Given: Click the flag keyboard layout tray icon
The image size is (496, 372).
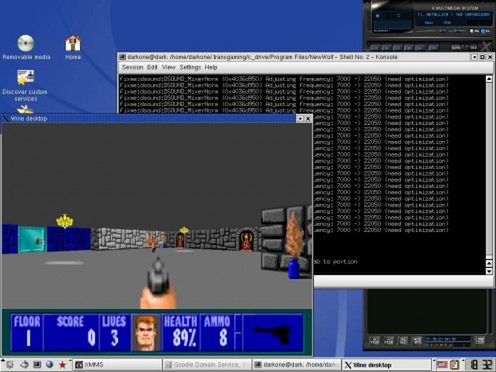Looking at the screenshot, I should 442,365.
